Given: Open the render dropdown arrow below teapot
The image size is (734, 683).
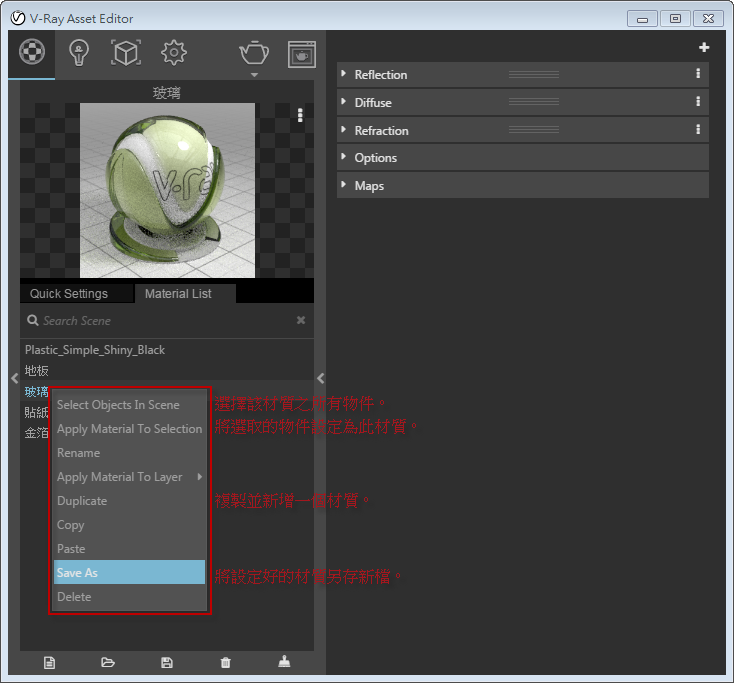Looking at the screenshot, I should coord(253,75).
